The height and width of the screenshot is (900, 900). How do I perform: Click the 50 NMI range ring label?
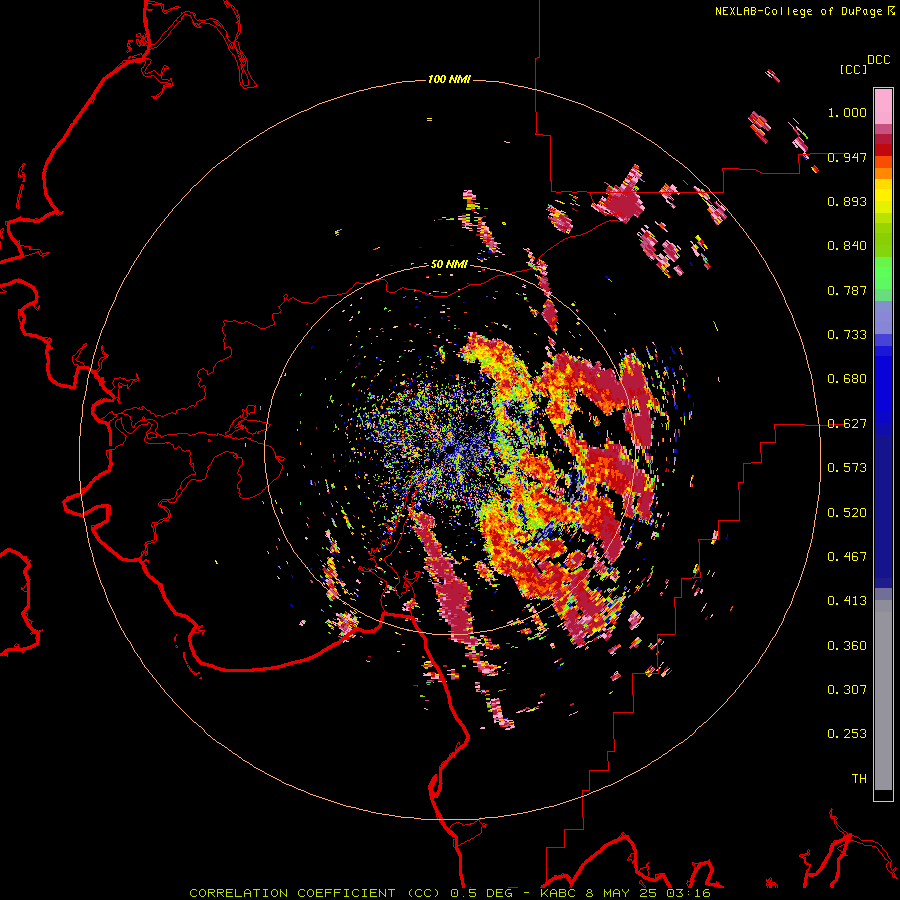449,264
